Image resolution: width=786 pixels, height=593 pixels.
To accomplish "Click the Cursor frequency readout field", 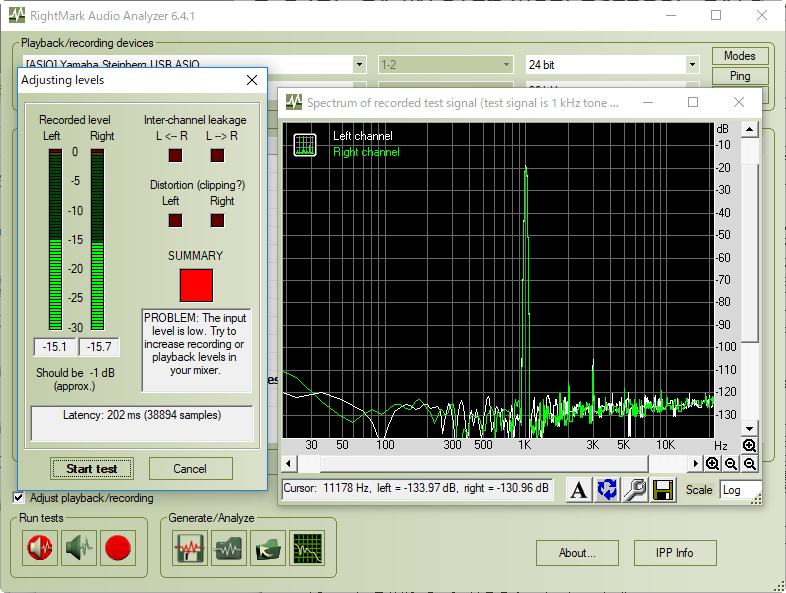I will (x=418, y=488).
